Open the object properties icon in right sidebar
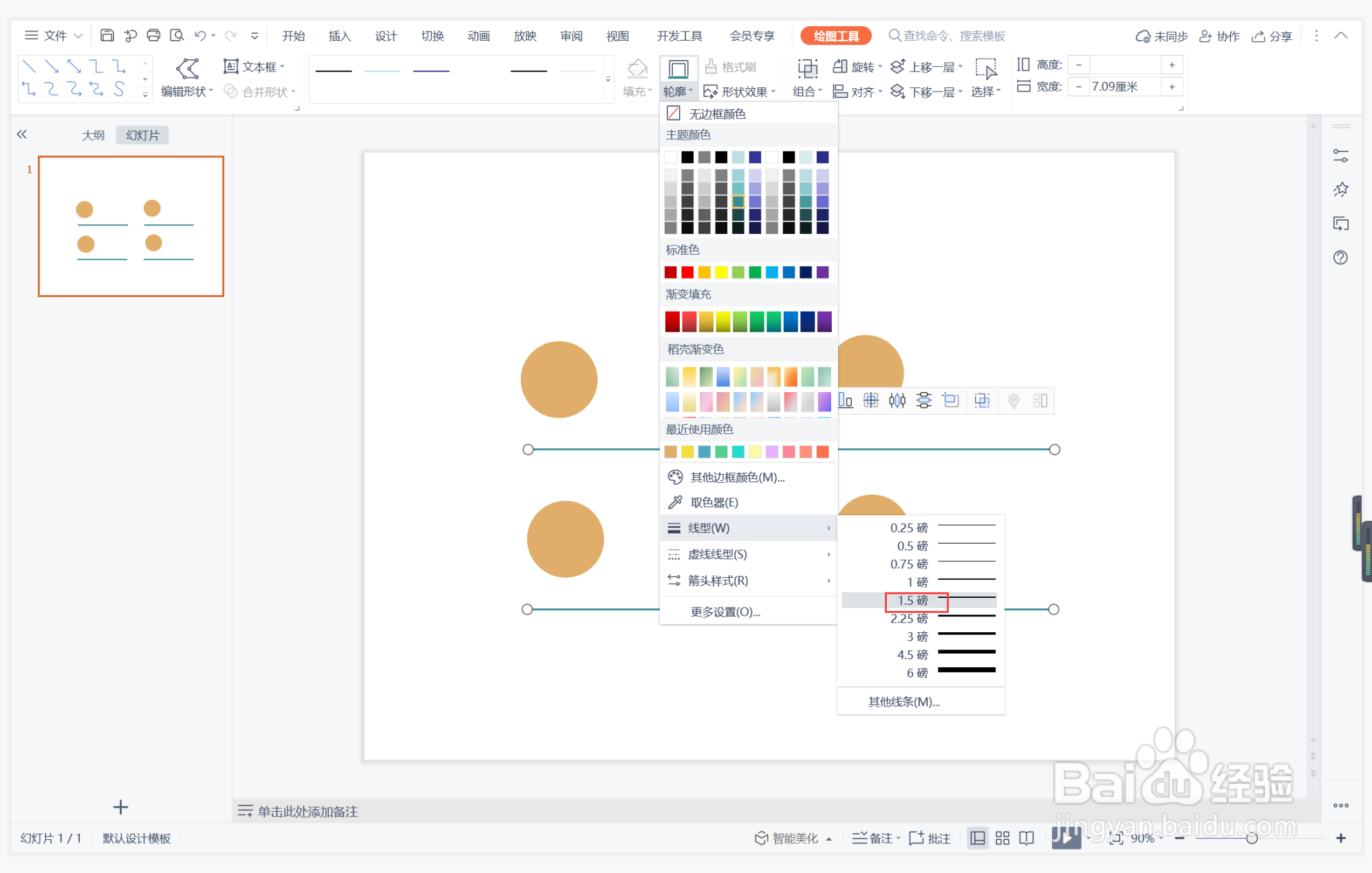1372x873 pixels. pyautogui.click(x=1340, y=156)
